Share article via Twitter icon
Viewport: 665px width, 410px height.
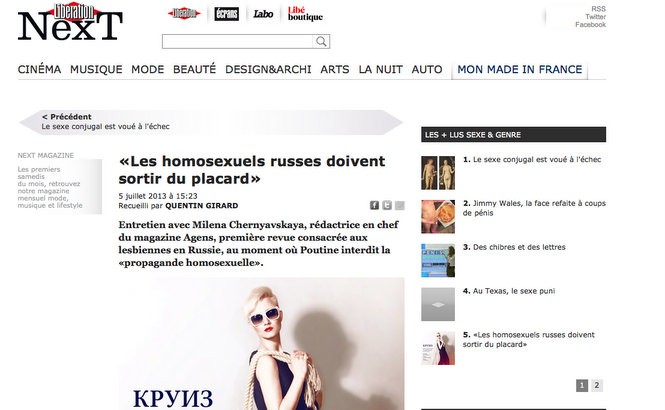387,205
